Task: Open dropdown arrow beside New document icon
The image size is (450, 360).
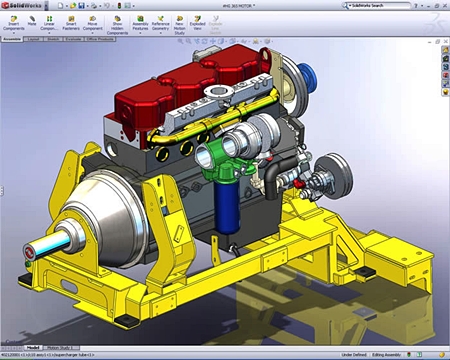Action: click(66, 6)
